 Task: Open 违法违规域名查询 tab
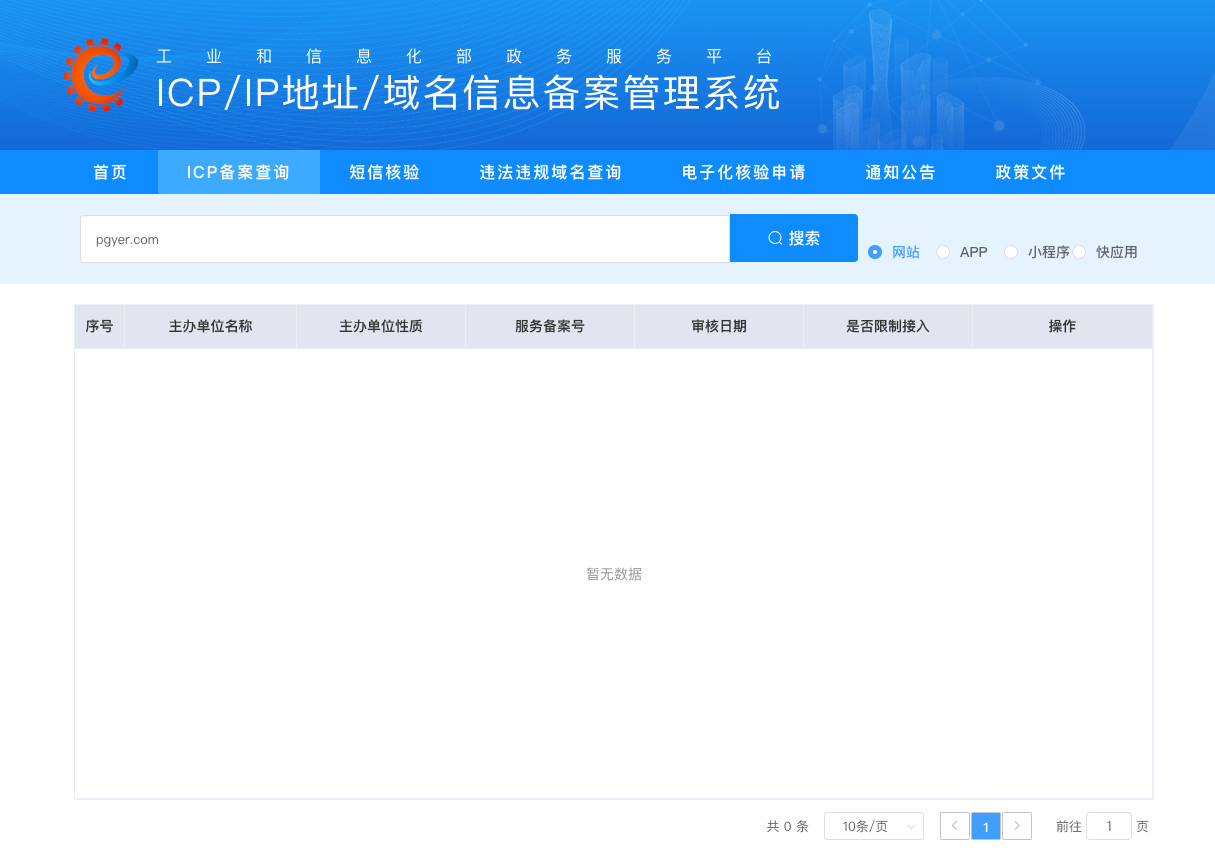[550, 172]
